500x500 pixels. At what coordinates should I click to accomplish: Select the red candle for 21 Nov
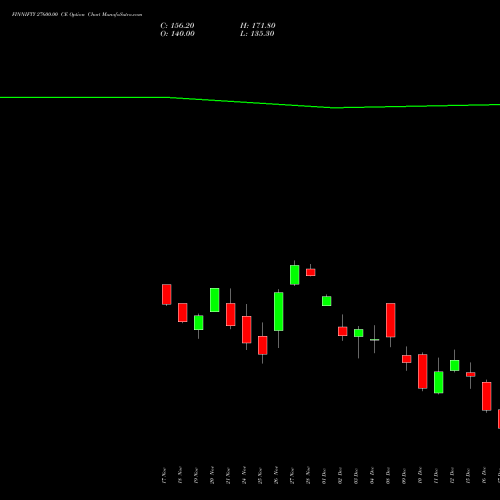231,314
